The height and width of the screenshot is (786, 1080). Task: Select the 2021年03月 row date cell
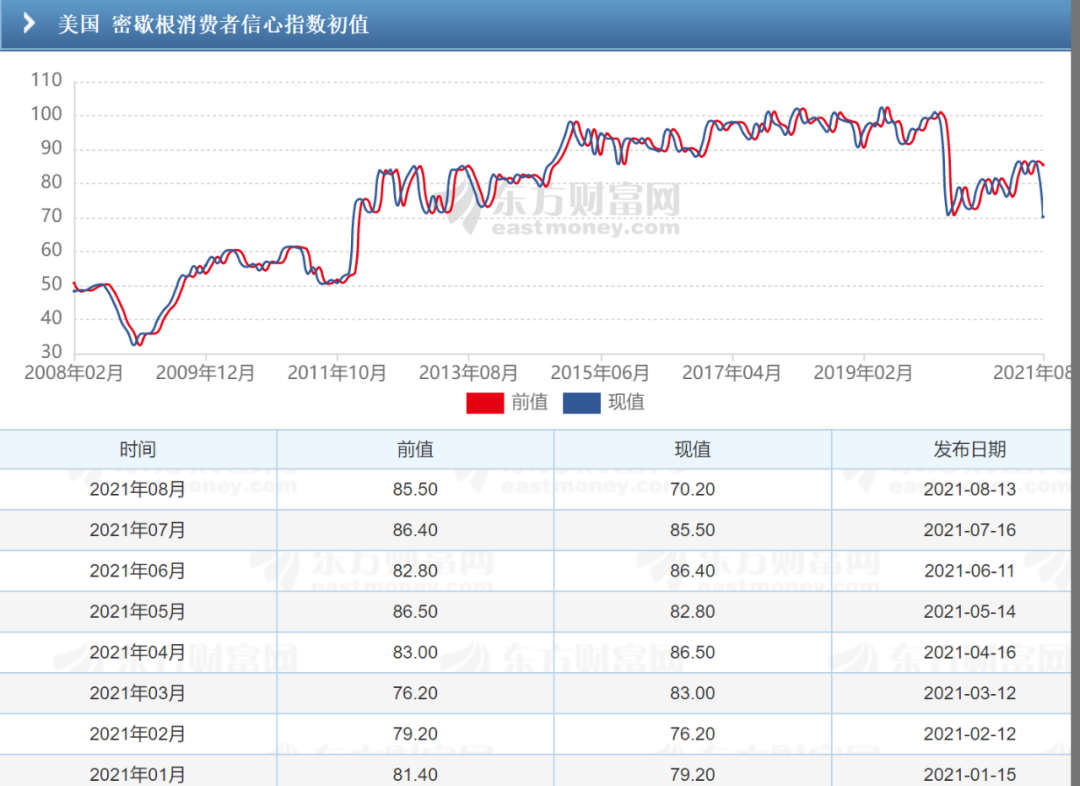138,693
